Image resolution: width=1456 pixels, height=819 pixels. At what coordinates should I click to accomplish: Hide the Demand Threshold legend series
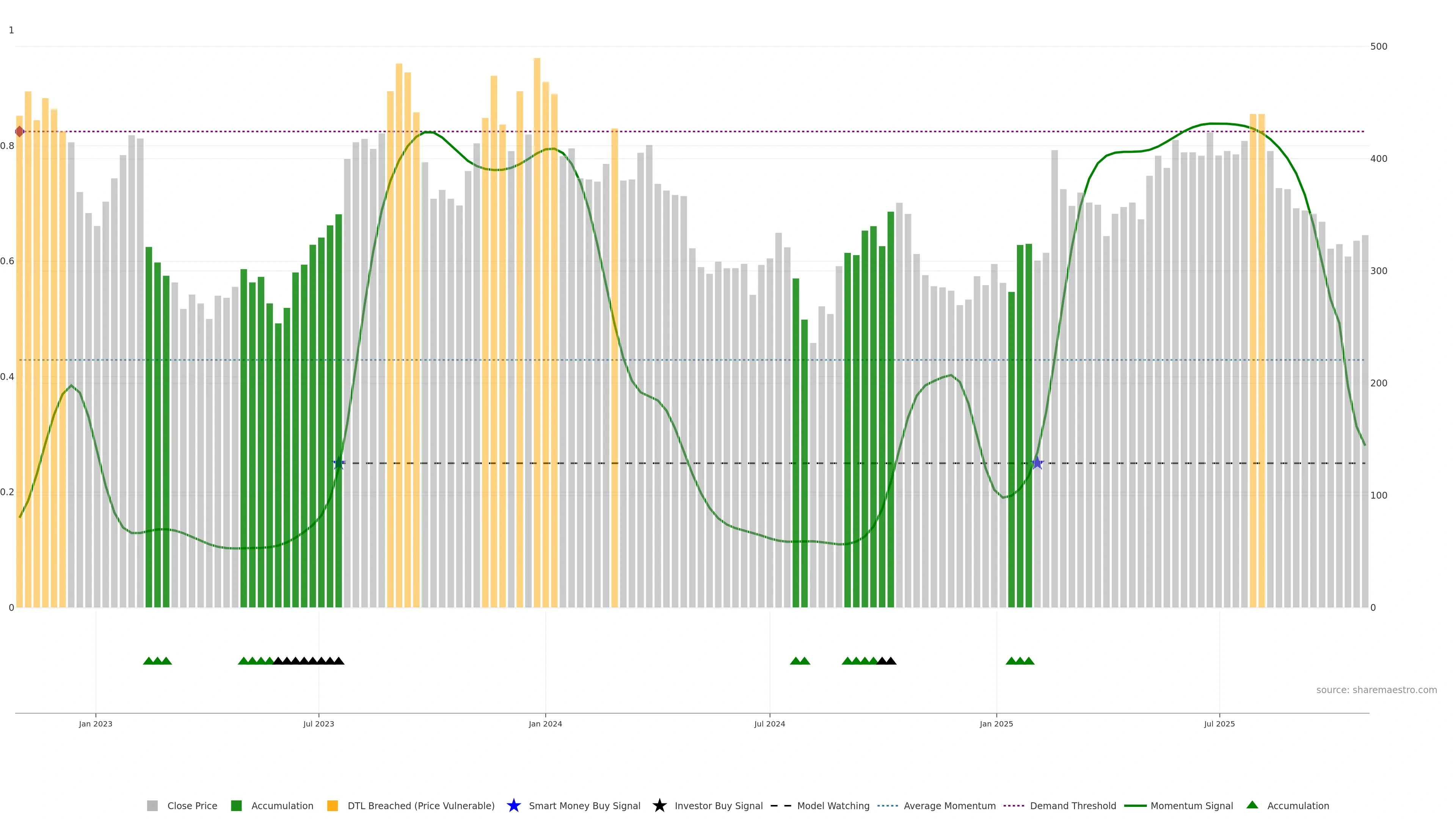click(x=1073, y=806)
